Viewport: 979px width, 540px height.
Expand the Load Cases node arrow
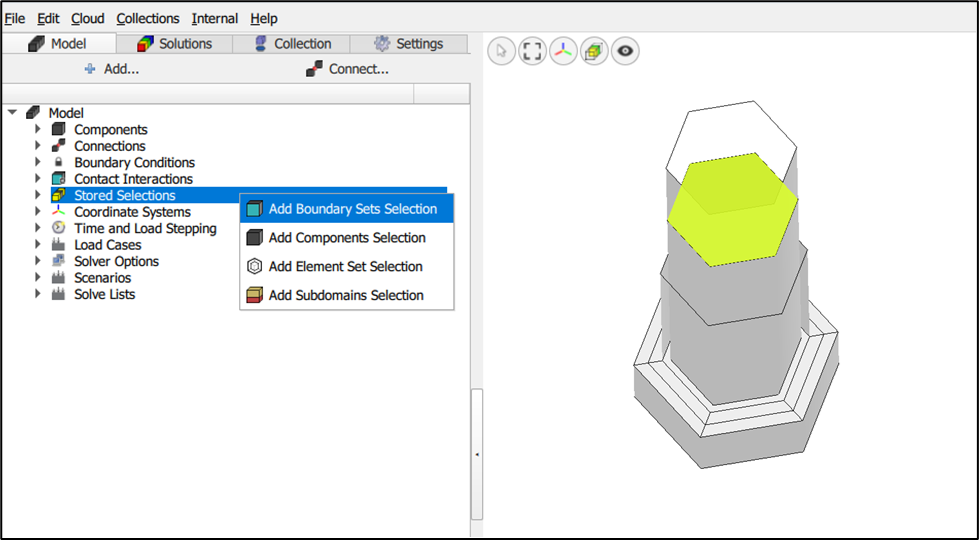pos(37,245)
